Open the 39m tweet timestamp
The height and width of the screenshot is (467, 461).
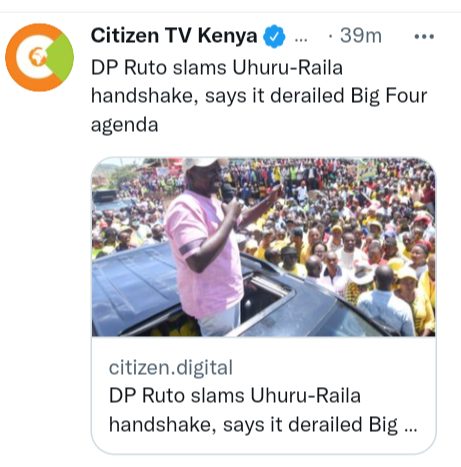point(361,35)
